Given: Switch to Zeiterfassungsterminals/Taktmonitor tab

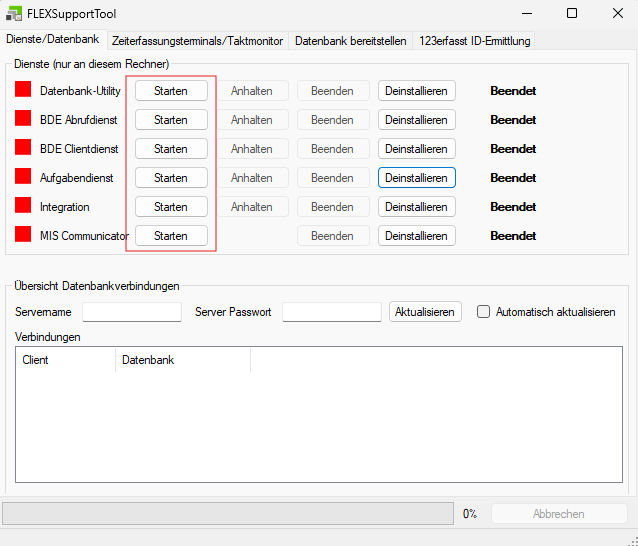Looking at the screenshot, I should tap(198, 41).
